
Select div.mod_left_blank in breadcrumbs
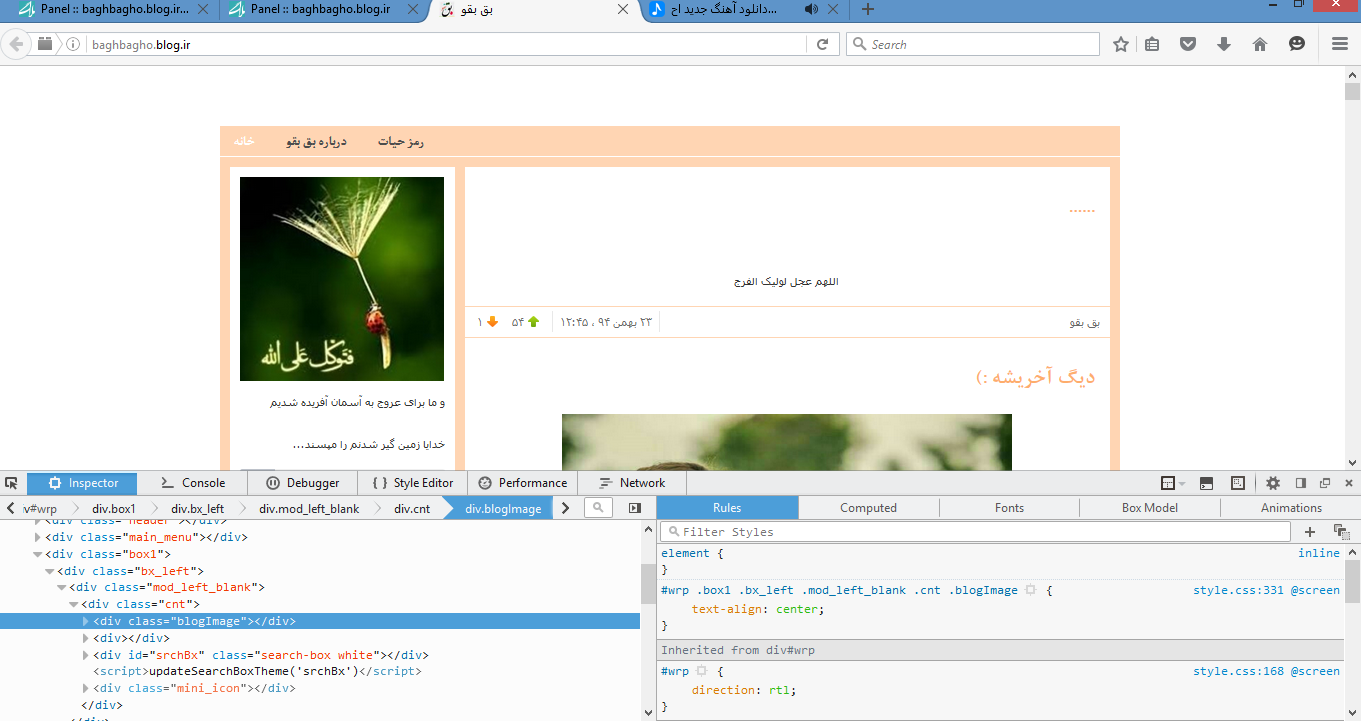pyautogui.click(x=308, y=508)
